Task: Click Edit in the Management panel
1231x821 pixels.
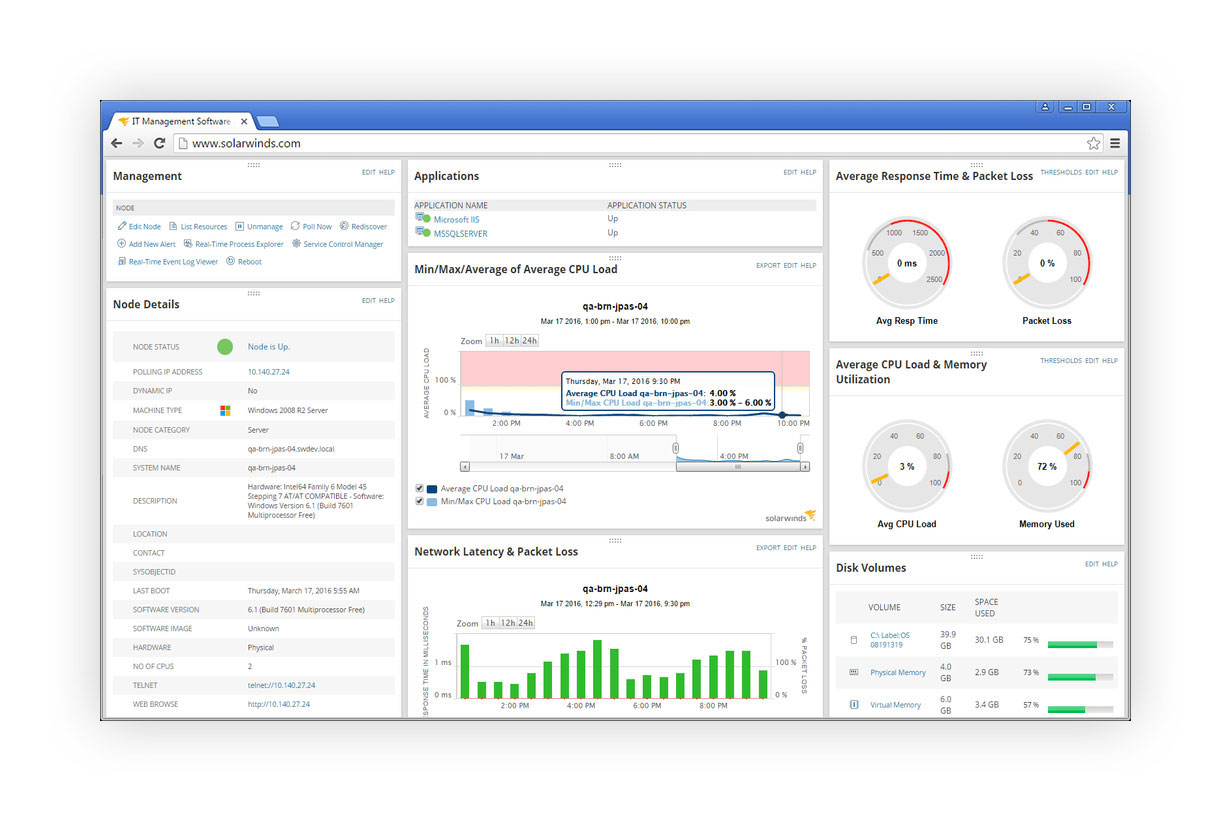Action: [369, 173]
